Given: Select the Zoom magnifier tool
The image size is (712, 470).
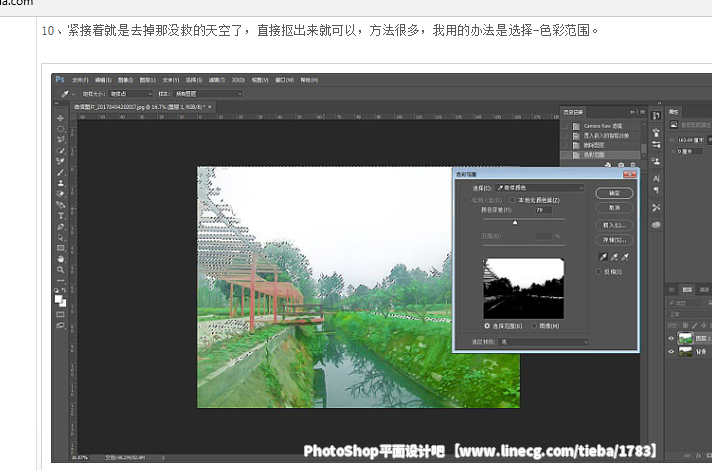Looking at the screenshot, I should (x=60, y=270).
